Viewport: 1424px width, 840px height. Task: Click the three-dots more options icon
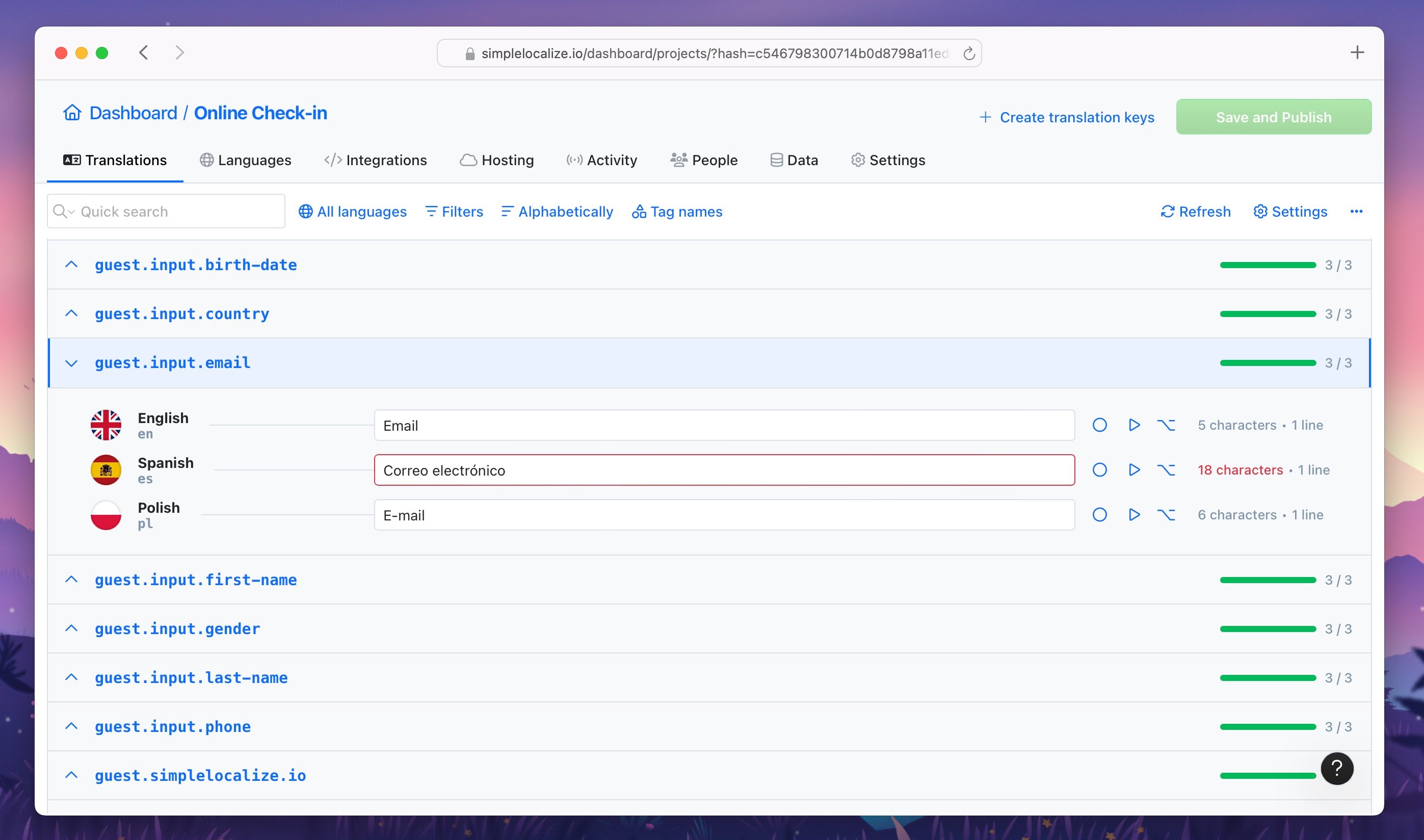tap(1356, 212)
